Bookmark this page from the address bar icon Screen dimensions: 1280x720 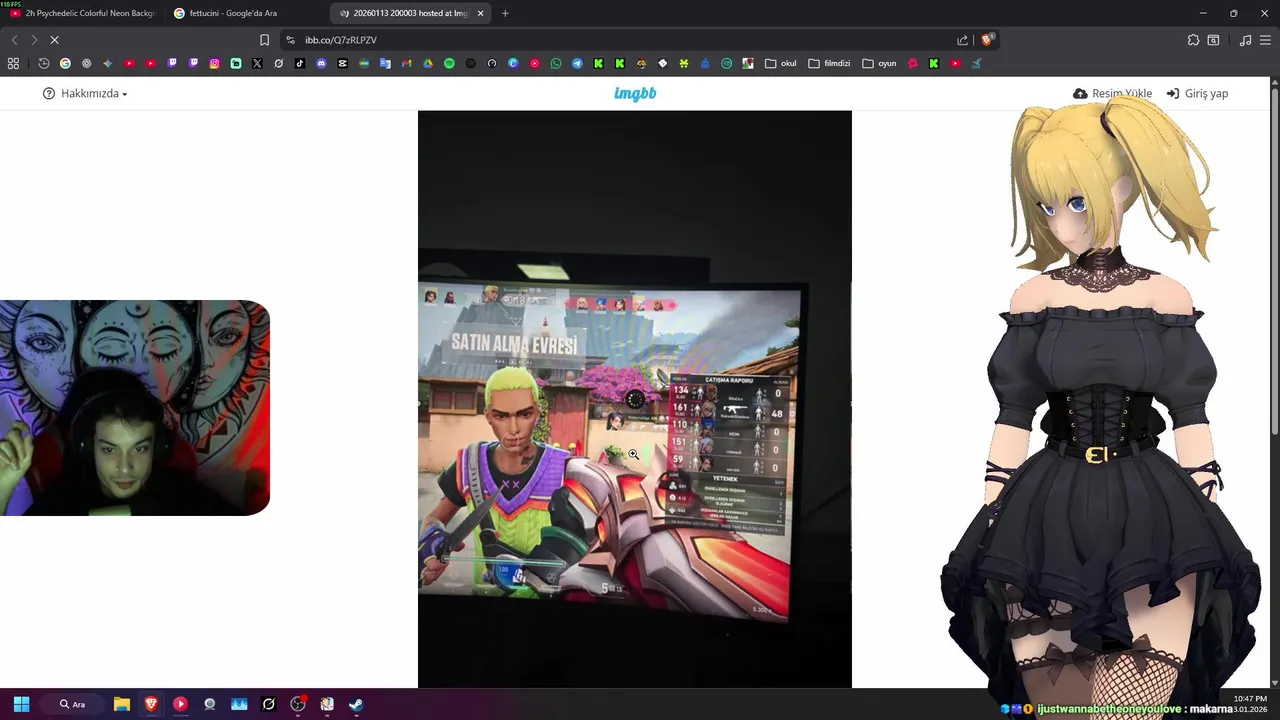(264, 40)
